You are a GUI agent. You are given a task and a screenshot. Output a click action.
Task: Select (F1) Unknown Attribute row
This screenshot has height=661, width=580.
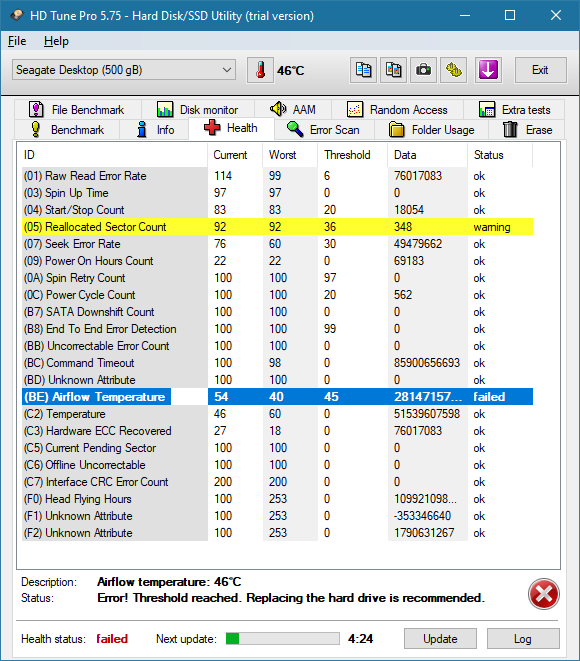(x=277, y=516)
